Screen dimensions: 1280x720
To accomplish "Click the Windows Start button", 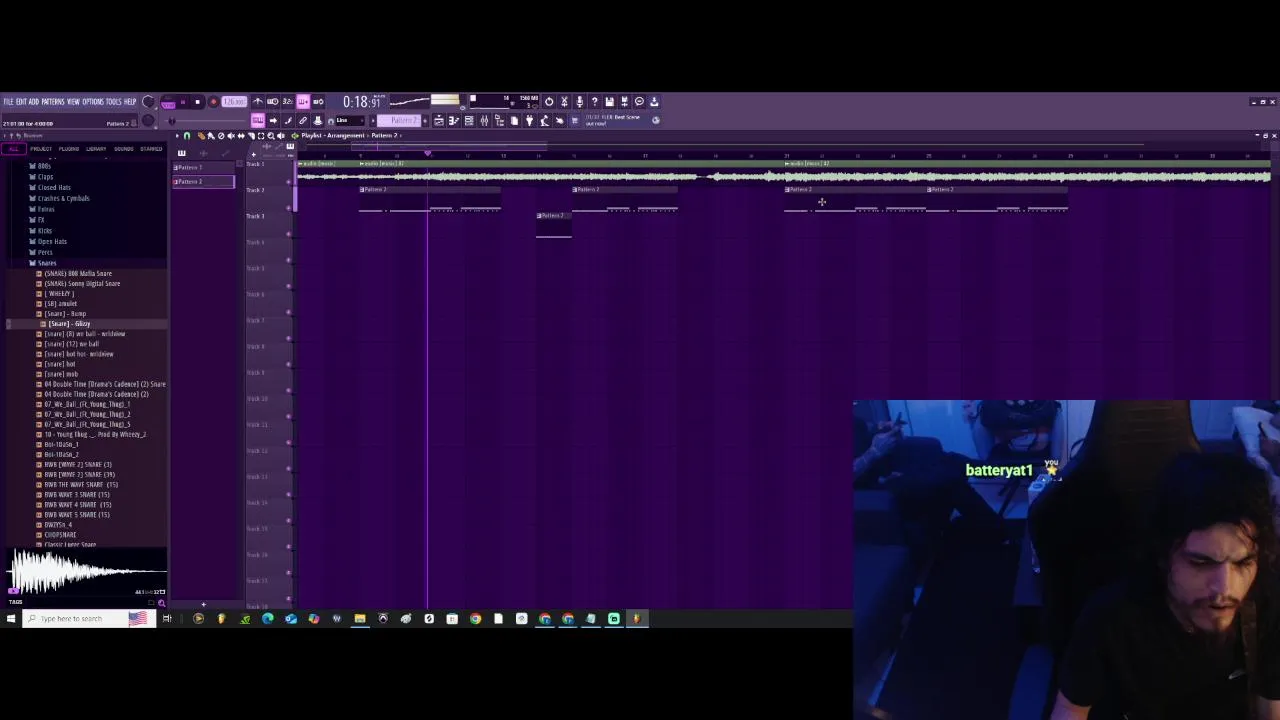I will (x=10, y=618).
